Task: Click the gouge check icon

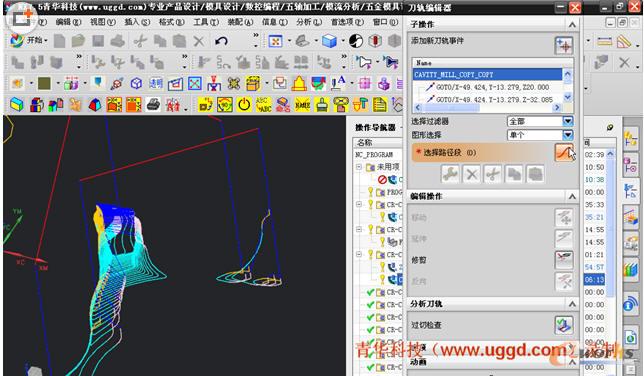Action: click(x=564, y=325)
